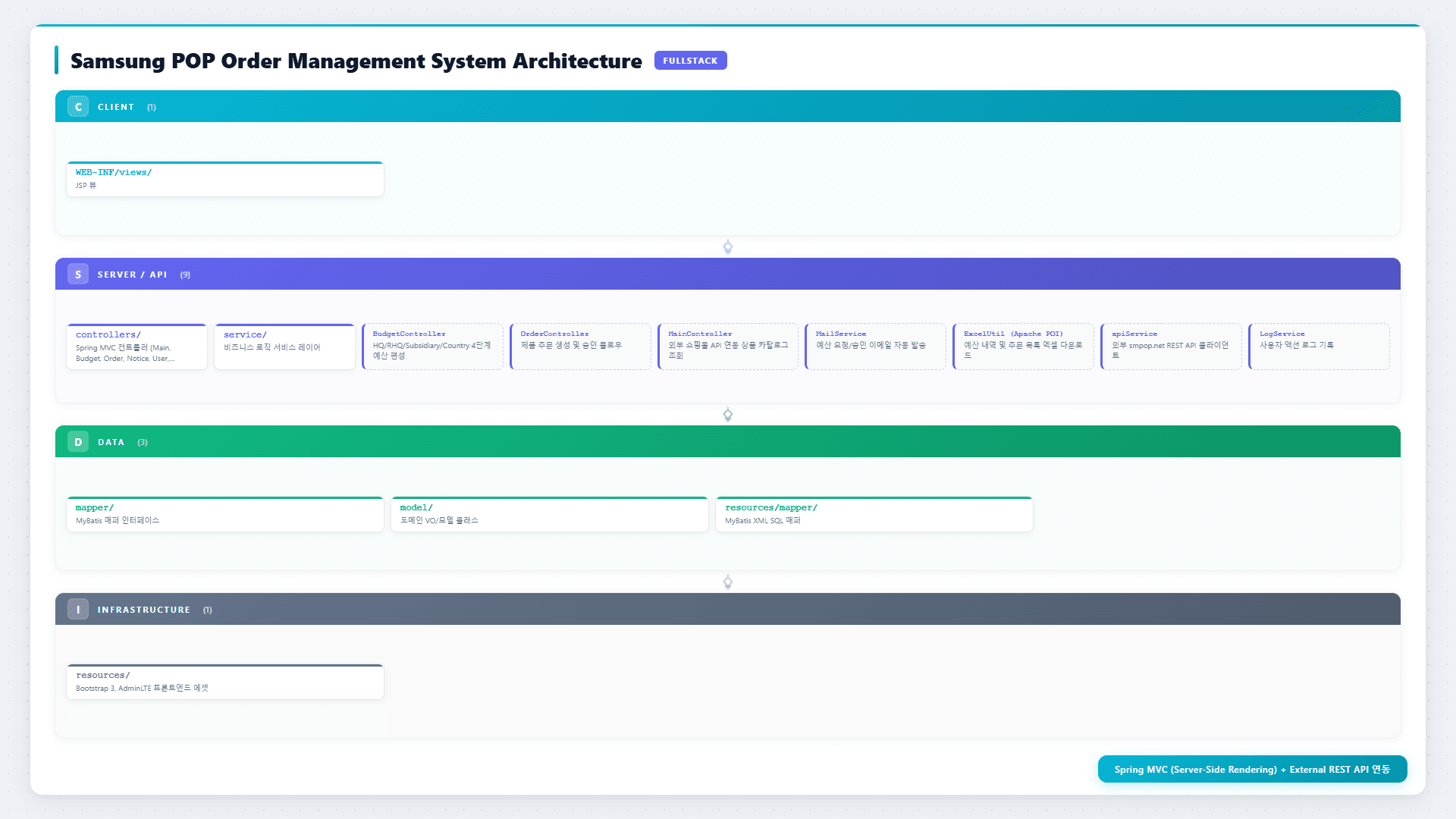Viewport: 1456px width, 819px height.
Task: Select the INFRASTRUCTURE layer header
Action: tap(728, 610)
